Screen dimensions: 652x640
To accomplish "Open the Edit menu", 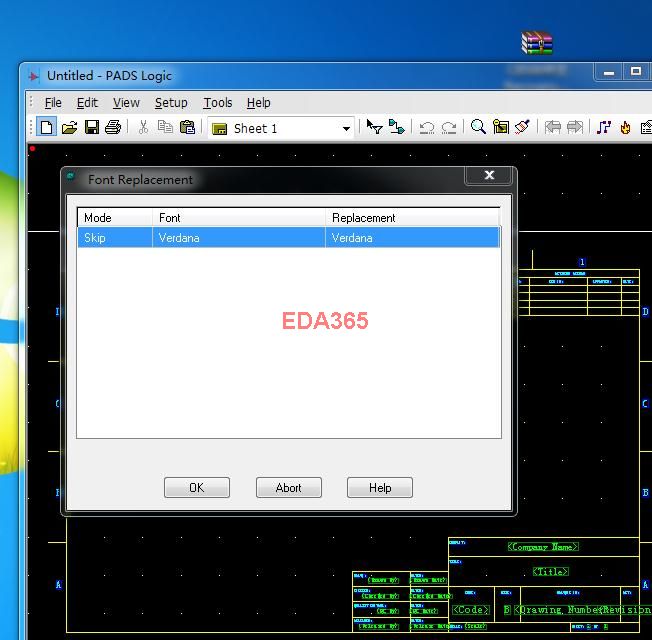I will 87,103.
